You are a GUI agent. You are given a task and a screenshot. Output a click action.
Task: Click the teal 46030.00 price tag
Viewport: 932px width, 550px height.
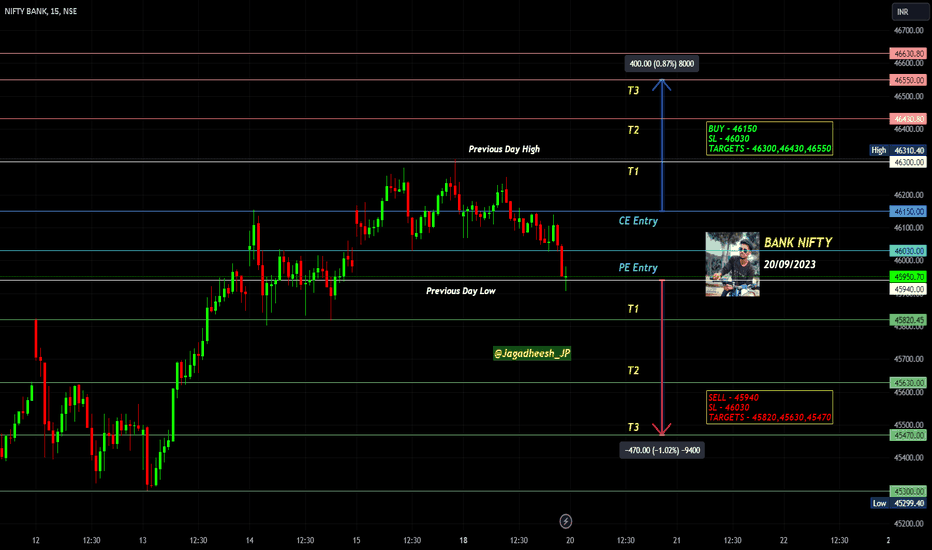[x=908, y=251]
